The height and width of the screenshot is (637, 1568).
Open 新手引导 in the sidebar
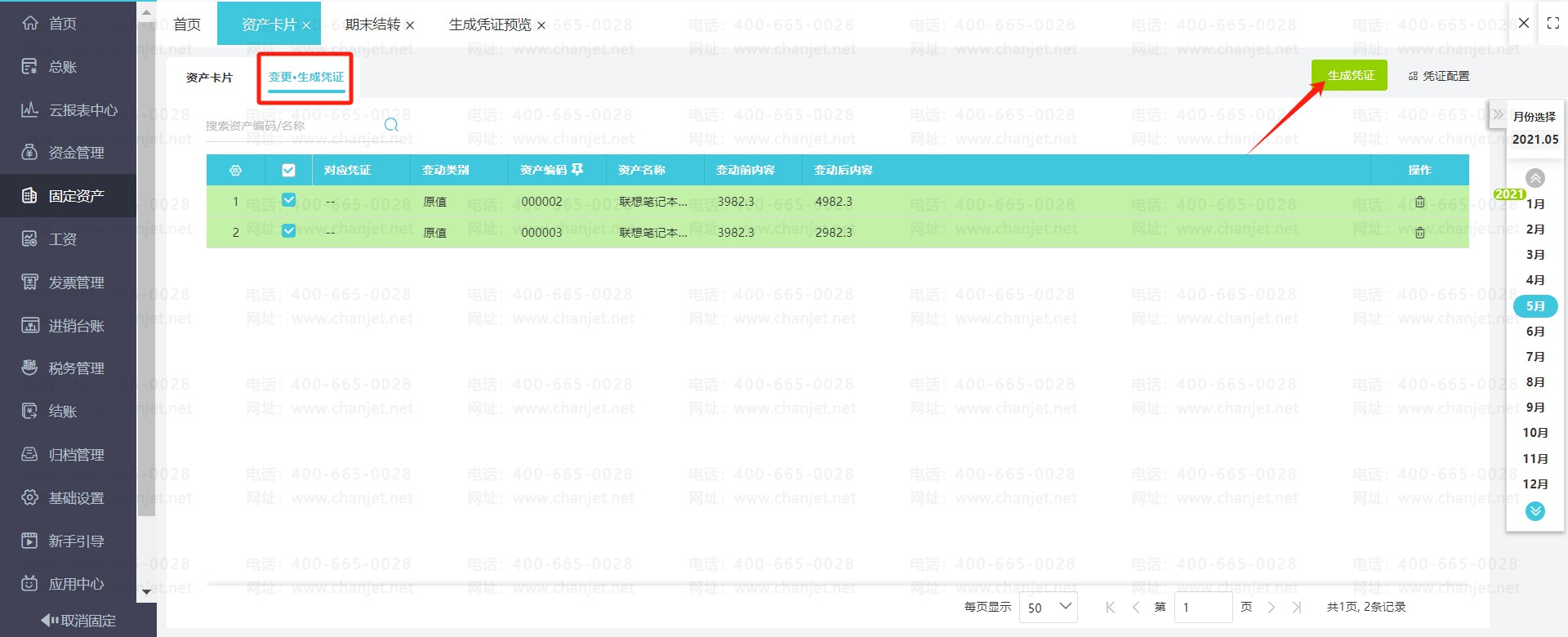[62, 541]
